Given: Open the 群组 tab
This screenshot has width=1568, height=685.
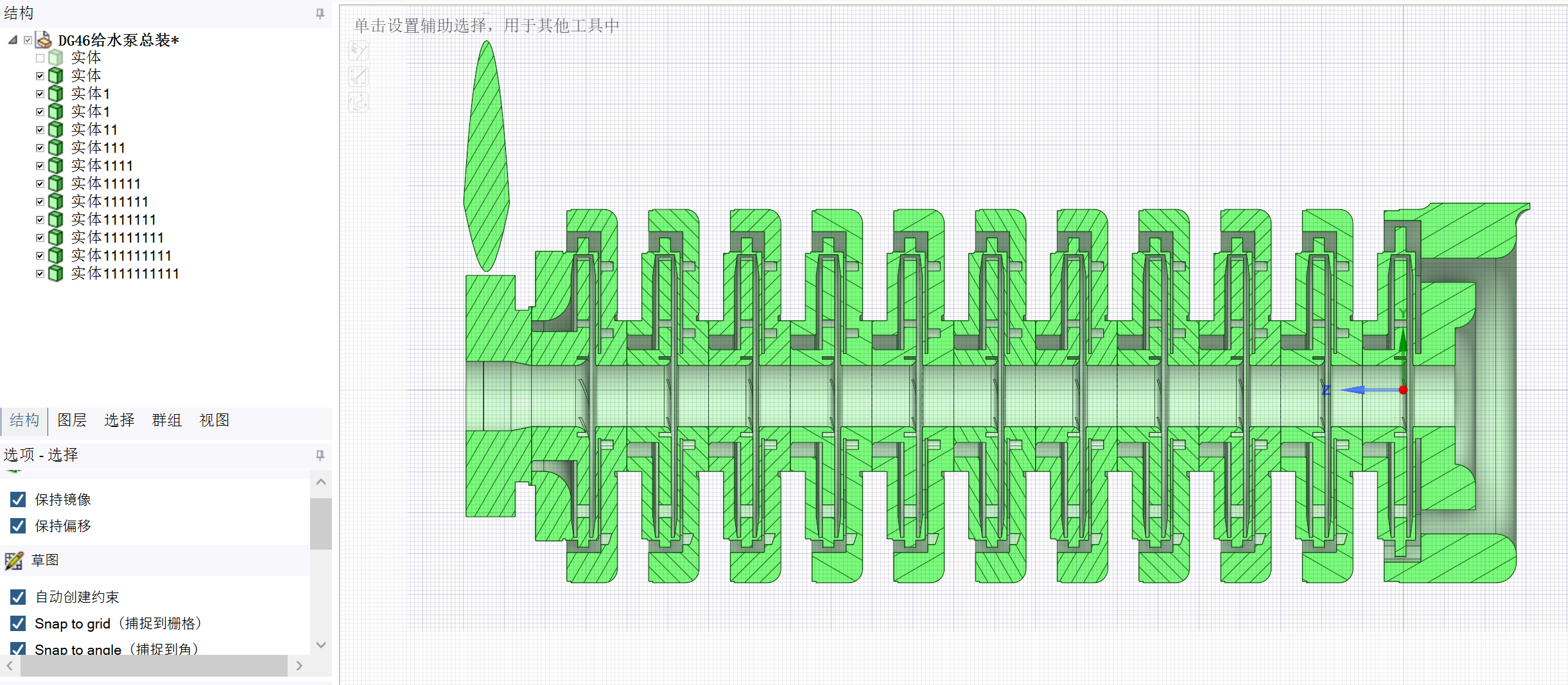Looking at the screenshot, I should [166, 421].
